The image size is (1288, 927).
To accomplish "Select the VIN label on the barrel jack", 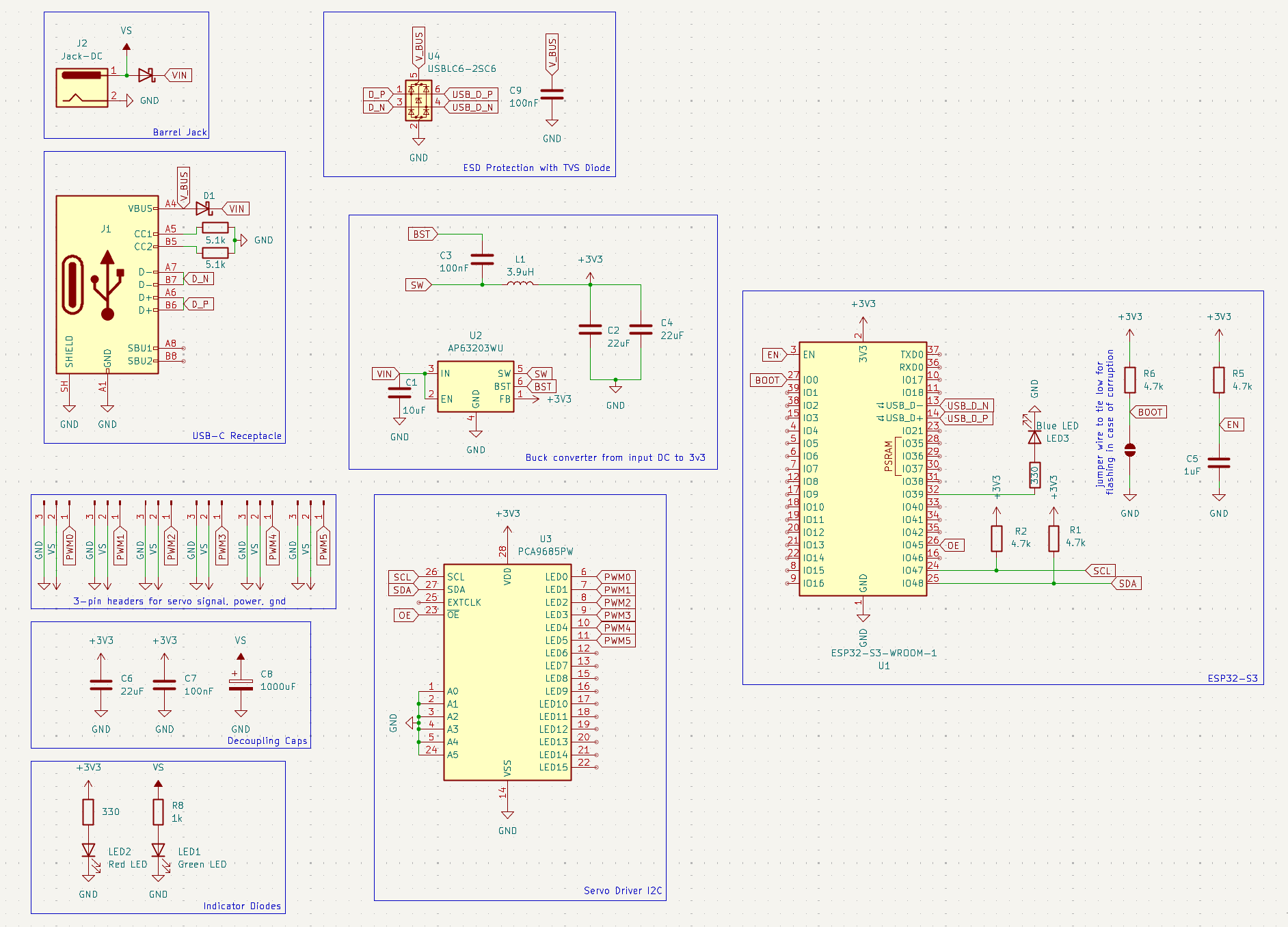I will (x=178, y=75).
